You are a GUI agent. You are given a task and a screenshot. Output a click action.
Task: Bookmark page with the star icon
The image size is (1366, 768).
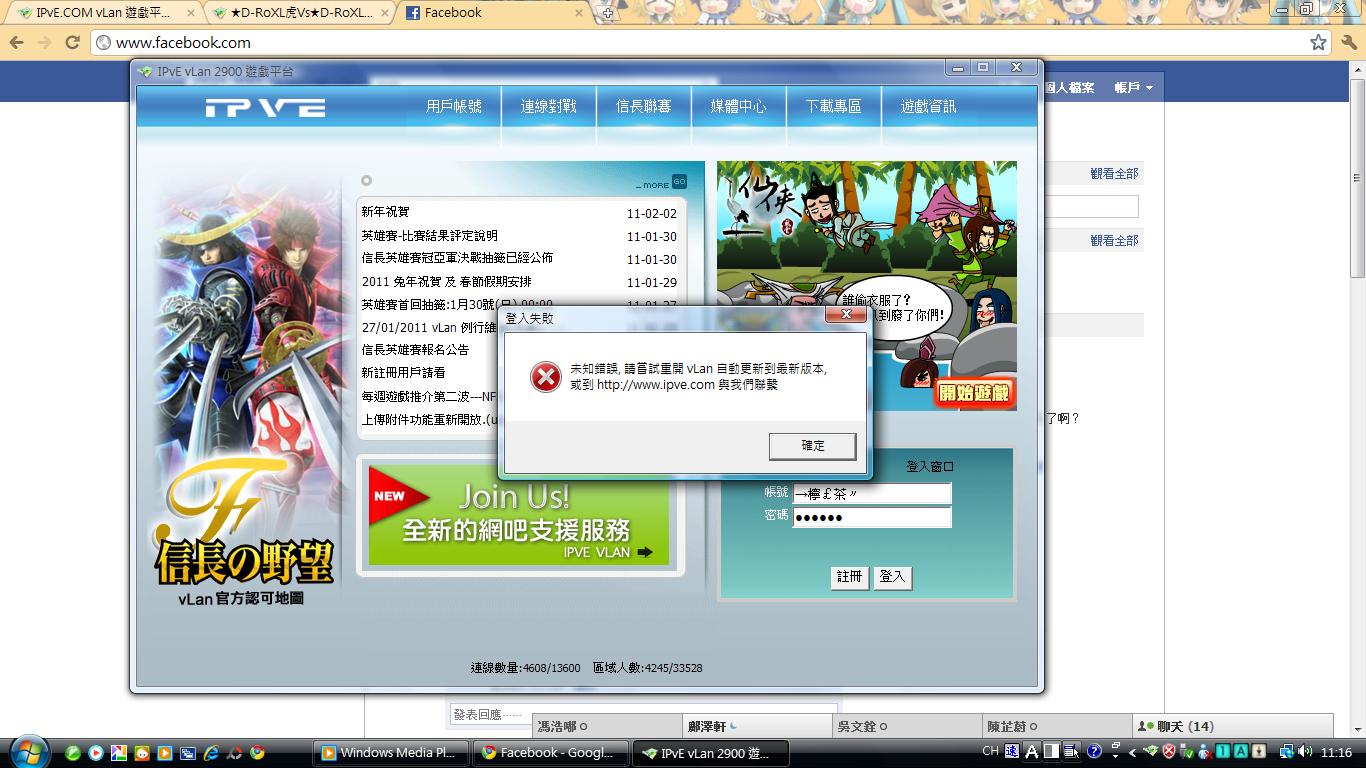[1318, 42]
